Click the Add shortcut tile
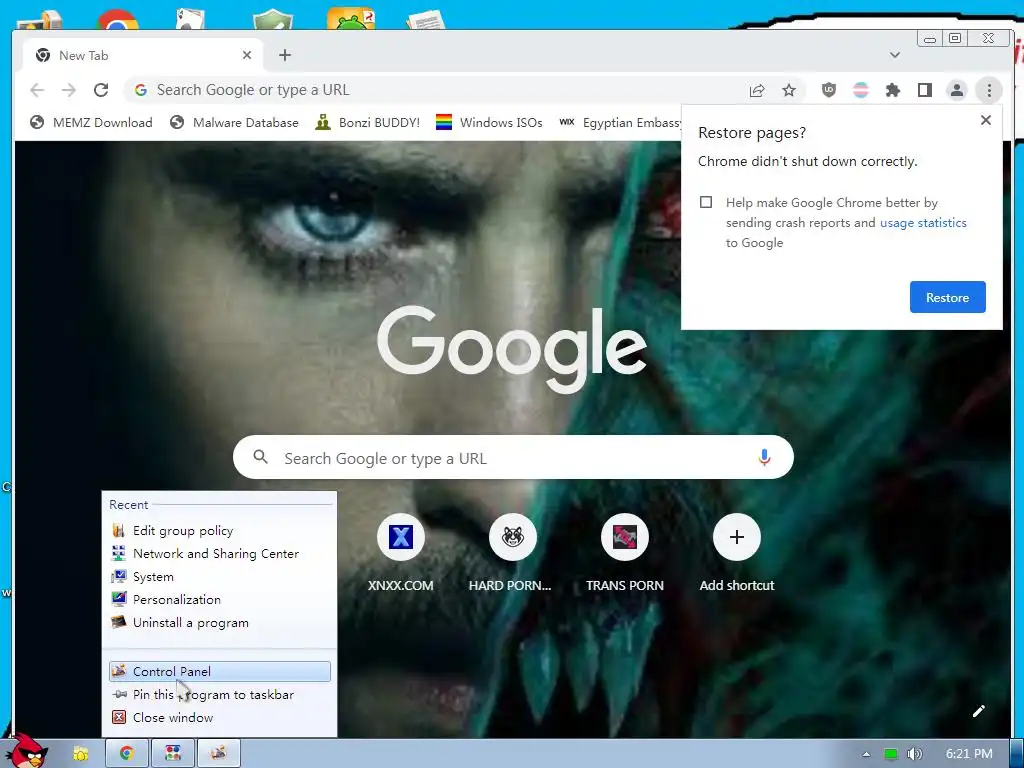1024x768 pixels. pos(737,552)
